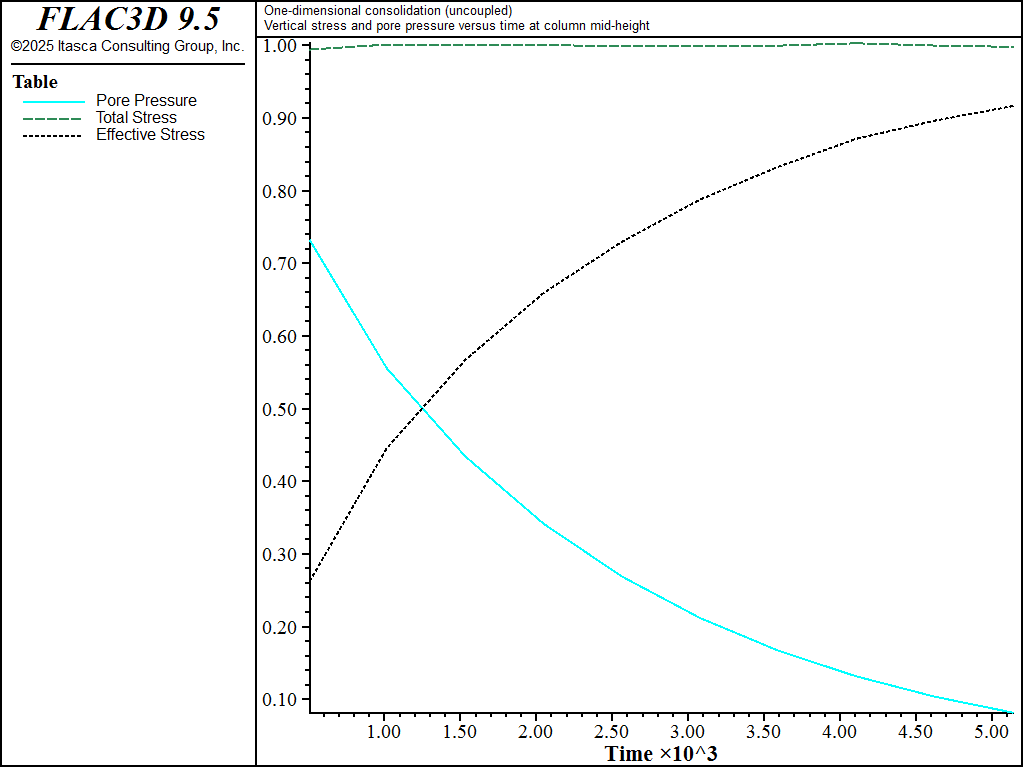The width and height of the screenshot is (1024, 768).
Task: Click the 4.00 x-axis tick label
Action: (839, 732)
